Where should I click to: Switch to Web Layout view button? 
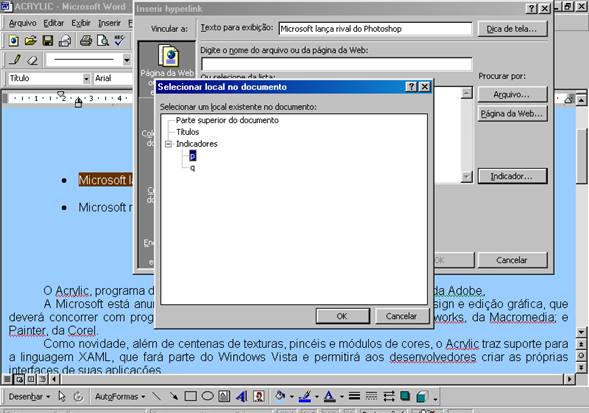19,379
